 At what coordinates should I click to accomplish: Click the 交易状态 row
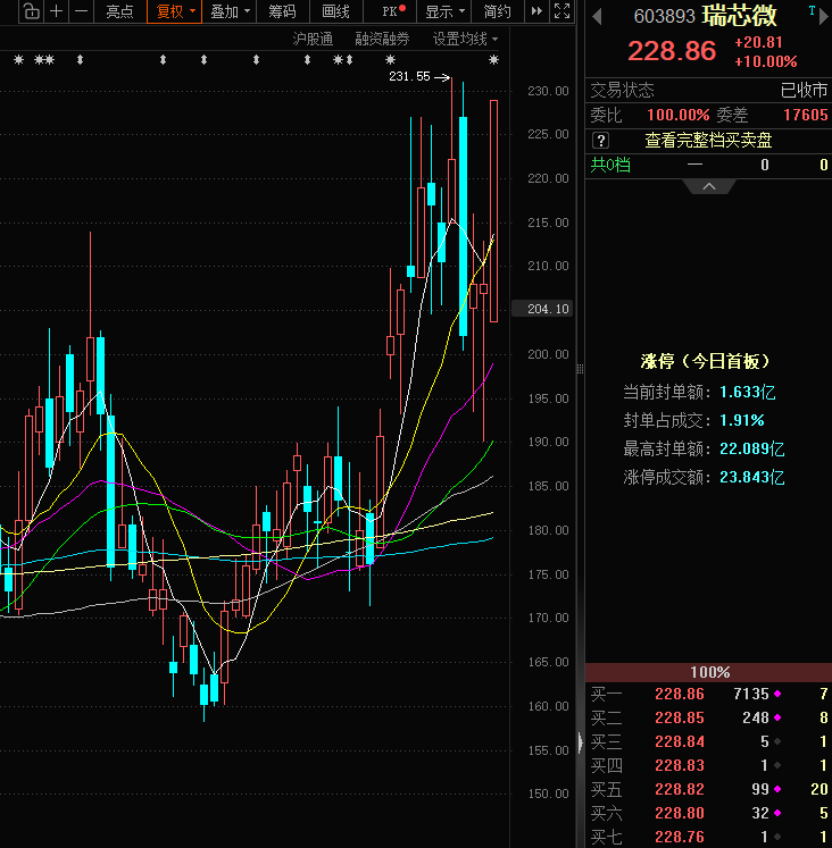click(x=709, y=90)
